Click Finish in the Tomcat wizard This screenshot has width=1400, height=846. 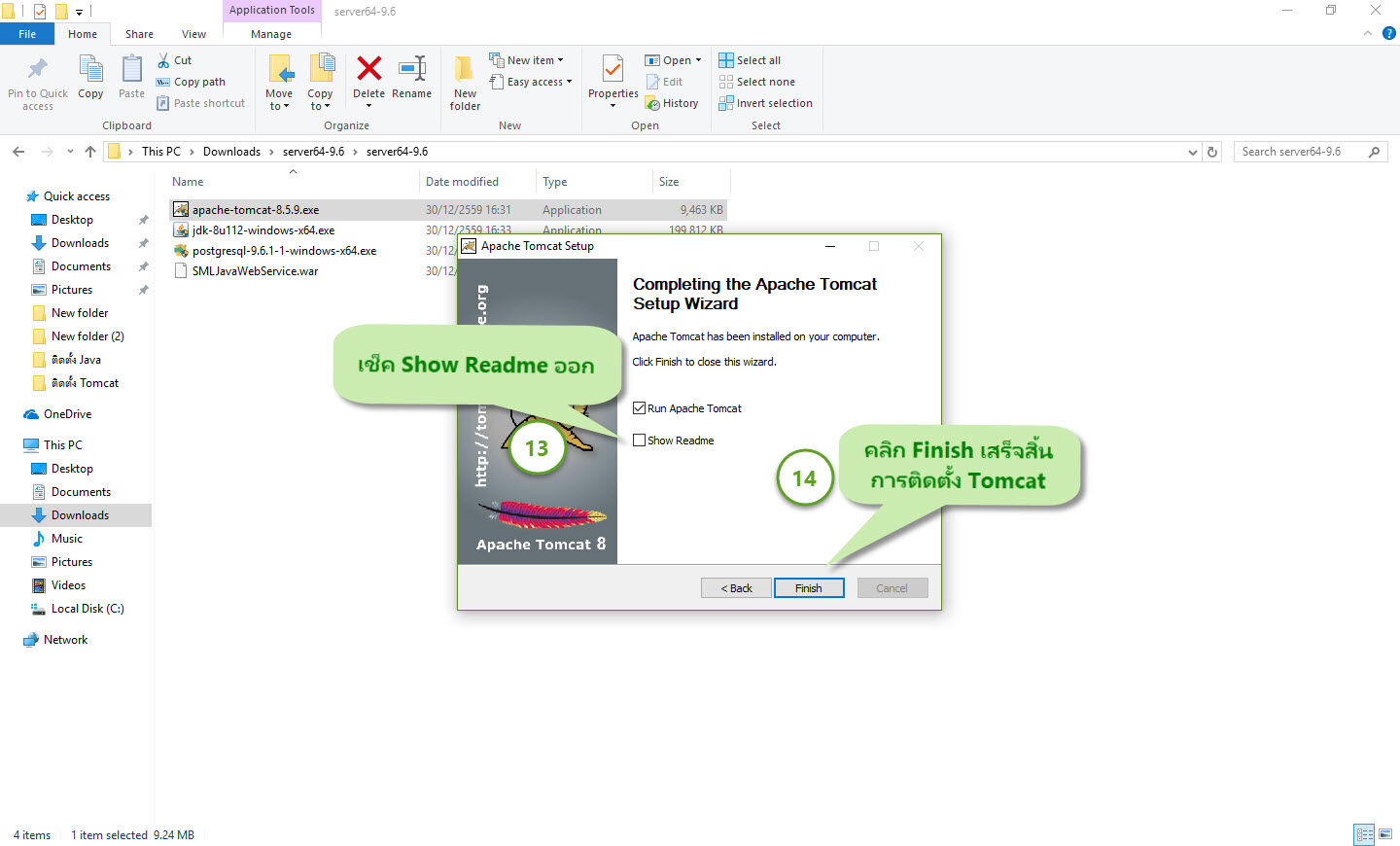(x=809, y=588)
